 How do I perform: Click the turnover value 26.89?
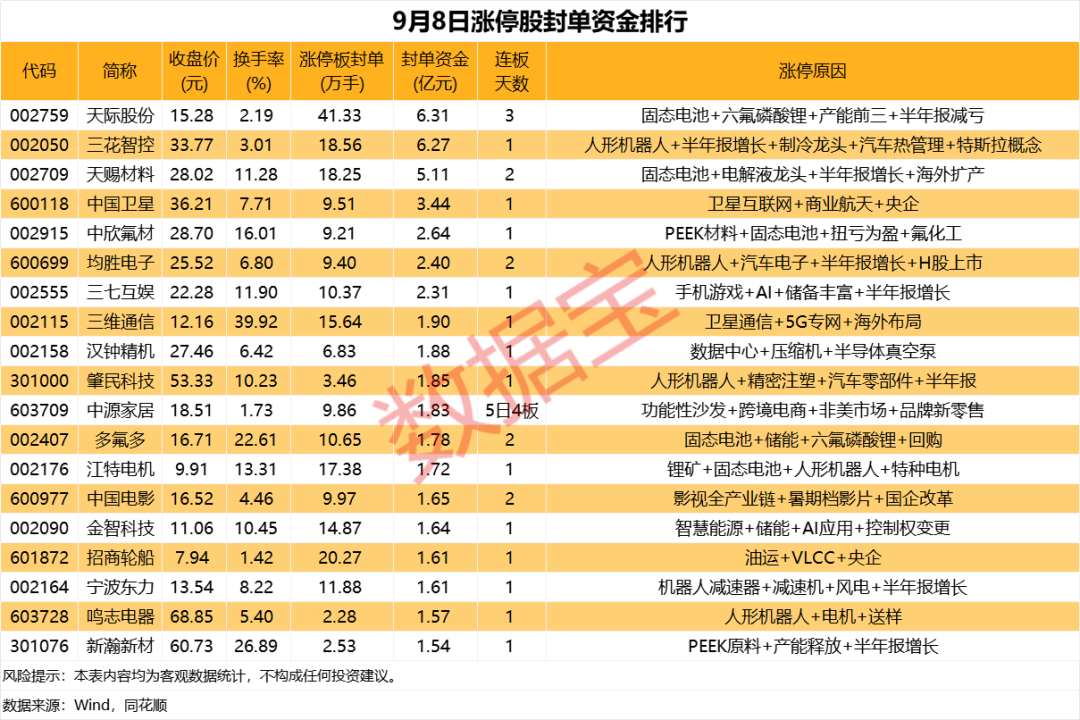pyautogui.click(x=256, y=646)
